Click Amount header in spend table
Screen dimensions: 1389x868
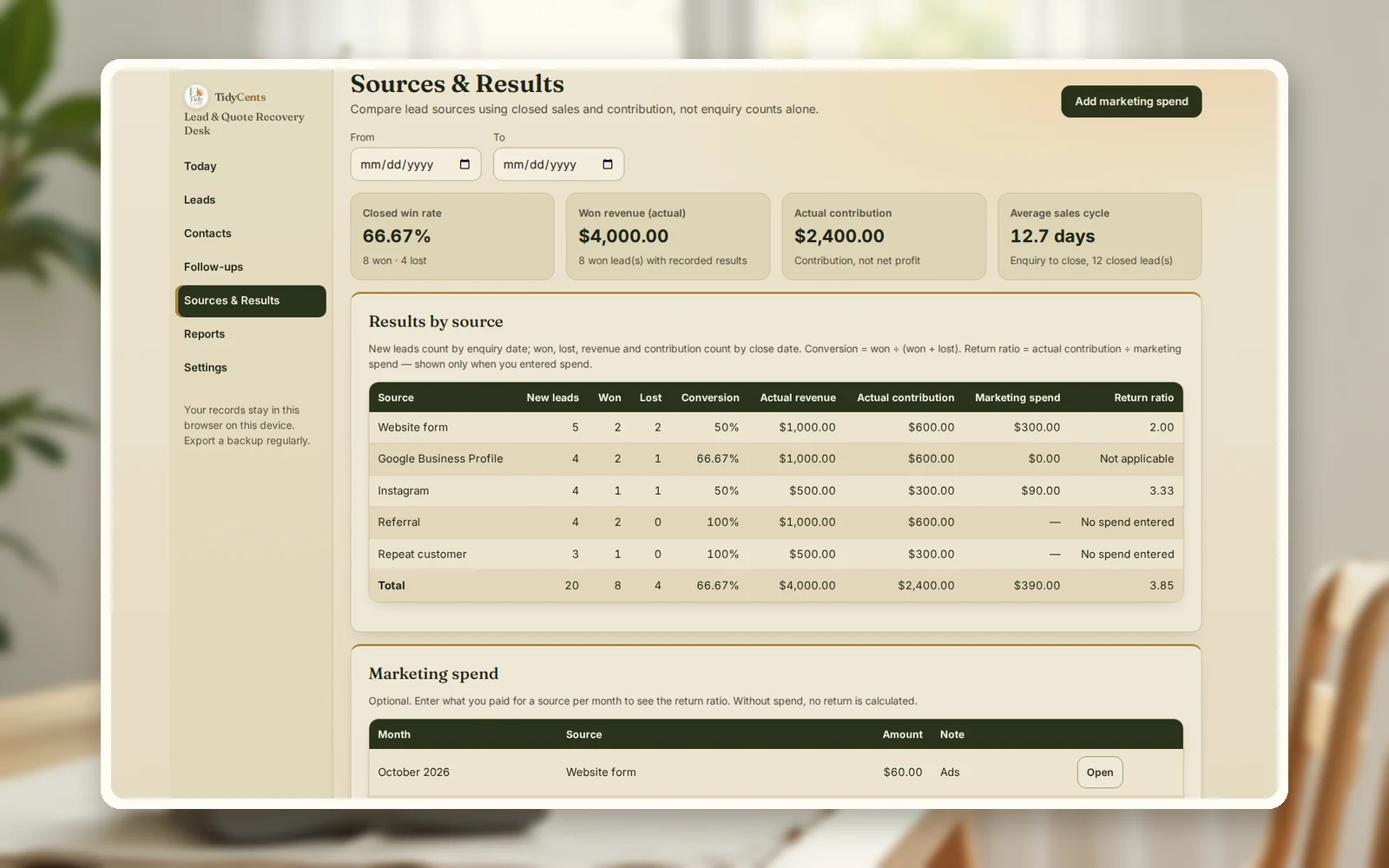[902, 734]
